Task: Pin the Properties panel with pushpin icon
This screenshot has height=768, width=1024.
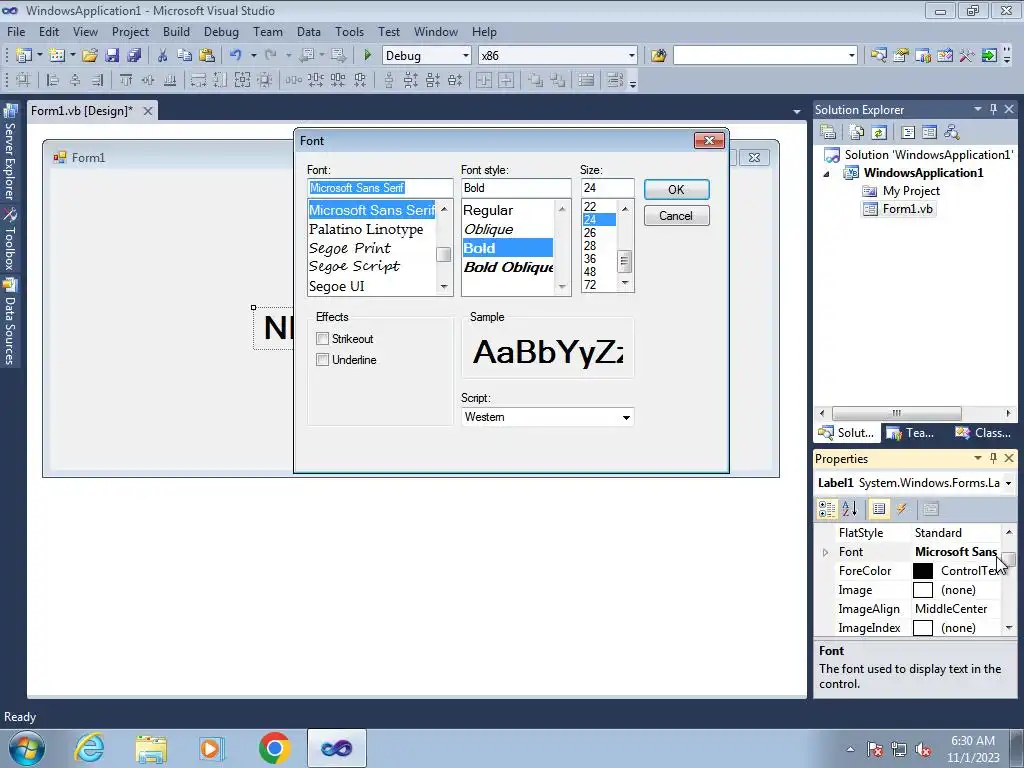Action: click(x=993, y=458)
